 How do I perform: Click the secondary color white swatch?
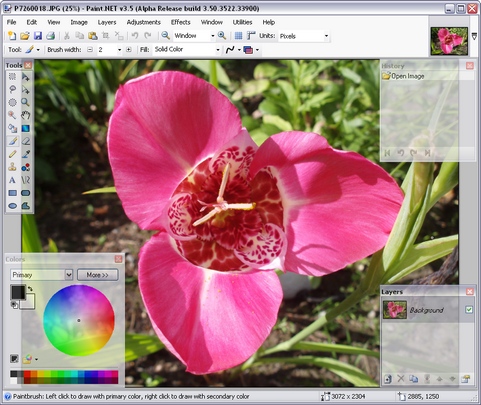[x=29, y=303]
